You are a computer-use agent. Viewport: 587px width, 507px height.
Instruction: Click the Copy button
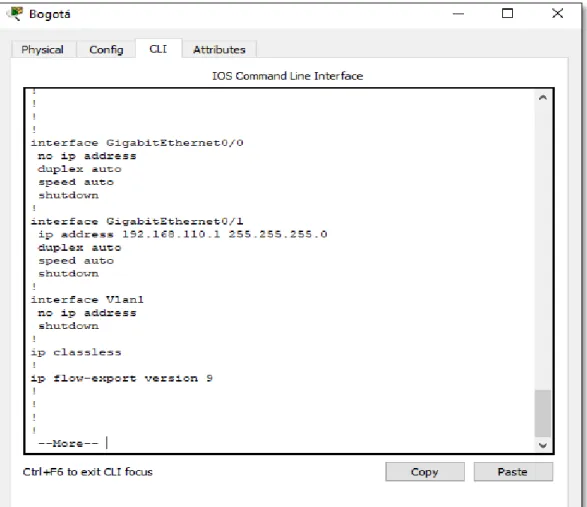pos(425,472)
